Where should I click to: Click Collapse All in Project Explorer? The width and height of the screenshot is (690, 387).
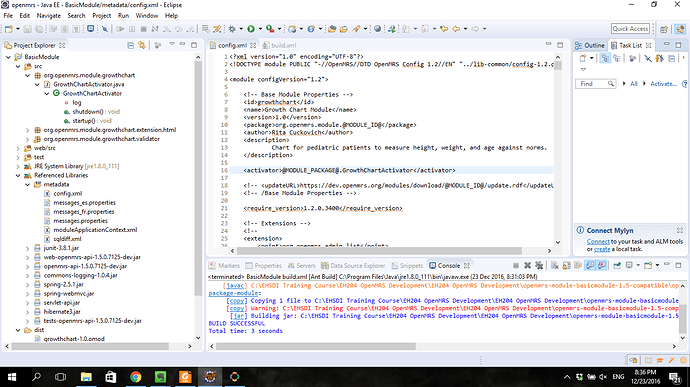pyautogui.click(x=131, y=45)
